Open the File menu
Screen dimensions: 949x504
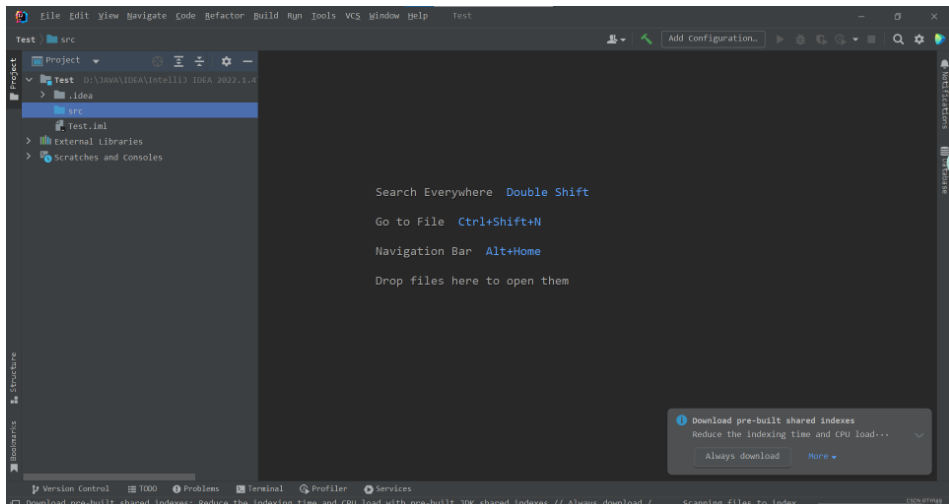[x=50, y=16]
